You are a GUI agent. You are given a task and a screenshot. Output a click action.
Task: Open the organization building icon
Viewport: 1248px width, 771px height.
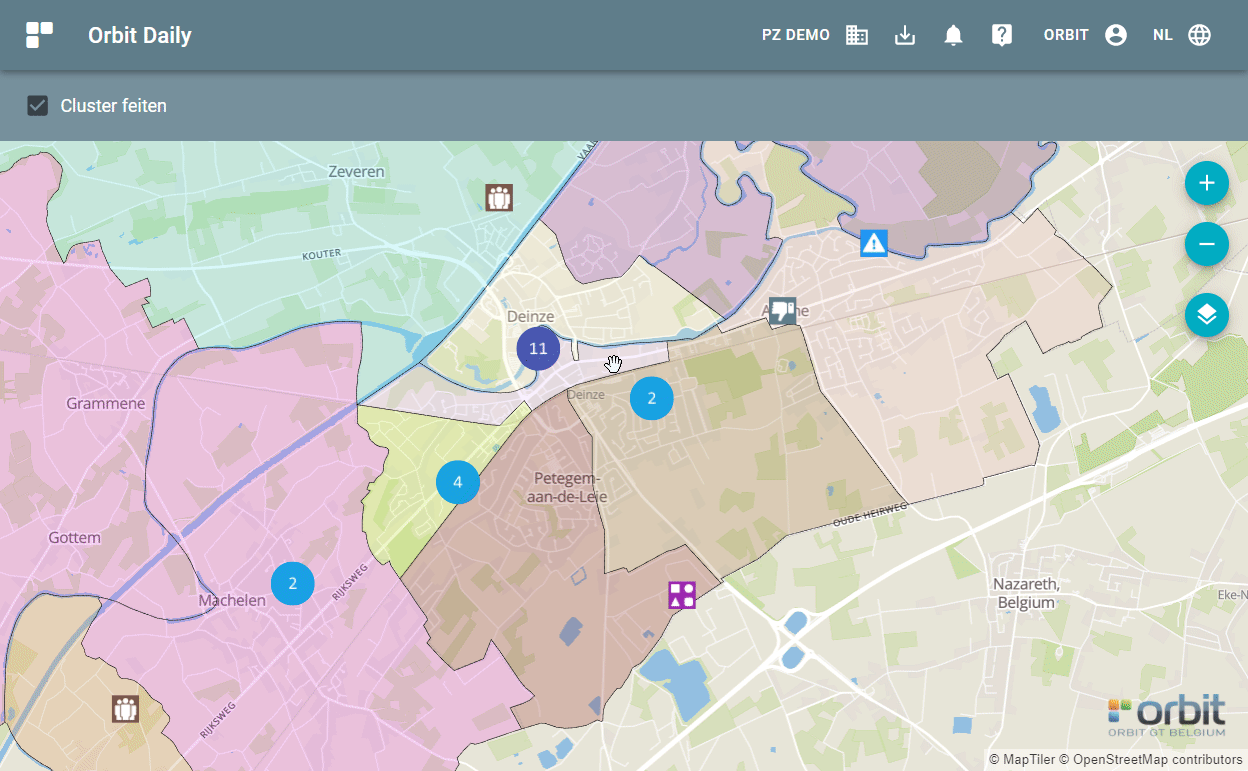(856, 35)
